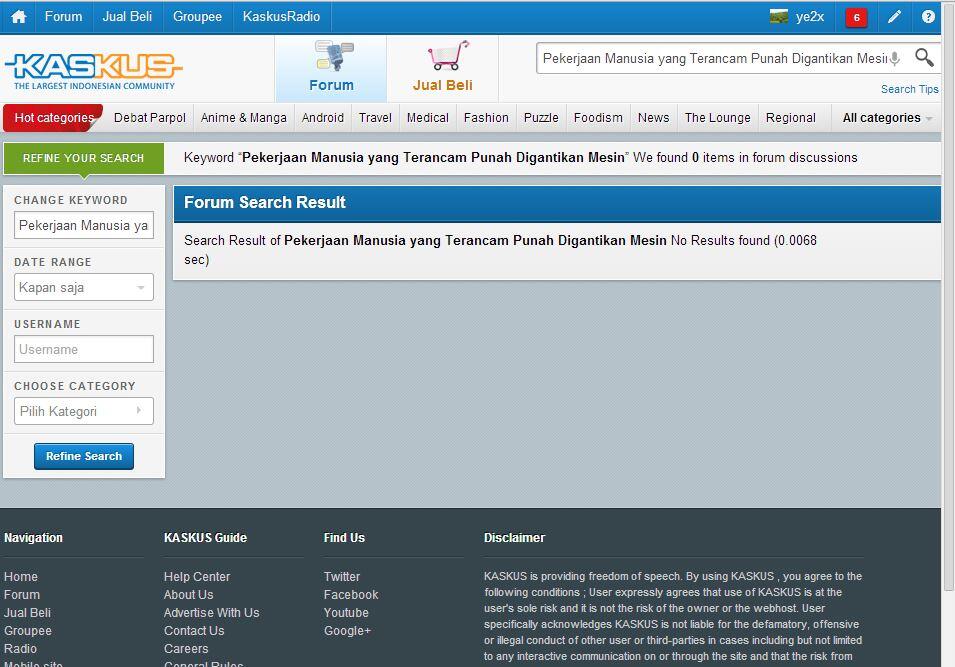
Task: Open the Travel category
Action: tap(375, 118)
